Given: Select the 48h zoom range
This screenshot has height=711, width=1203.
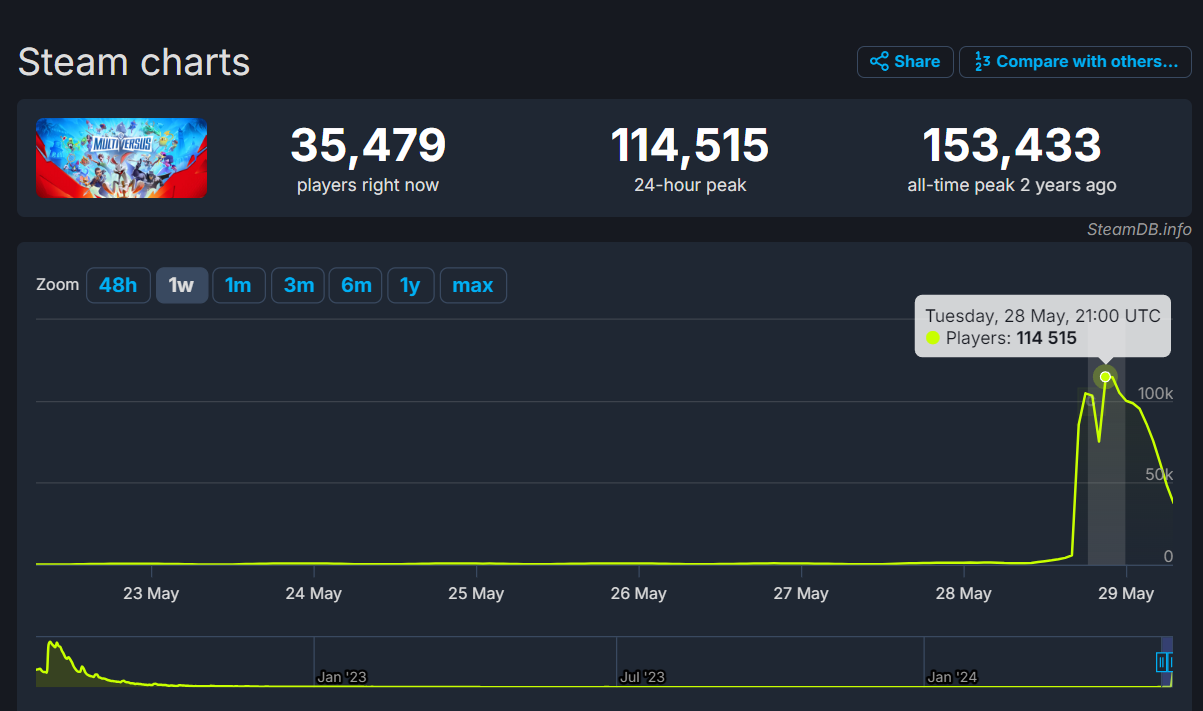Looking at the screenshot, I should (118, 285).
